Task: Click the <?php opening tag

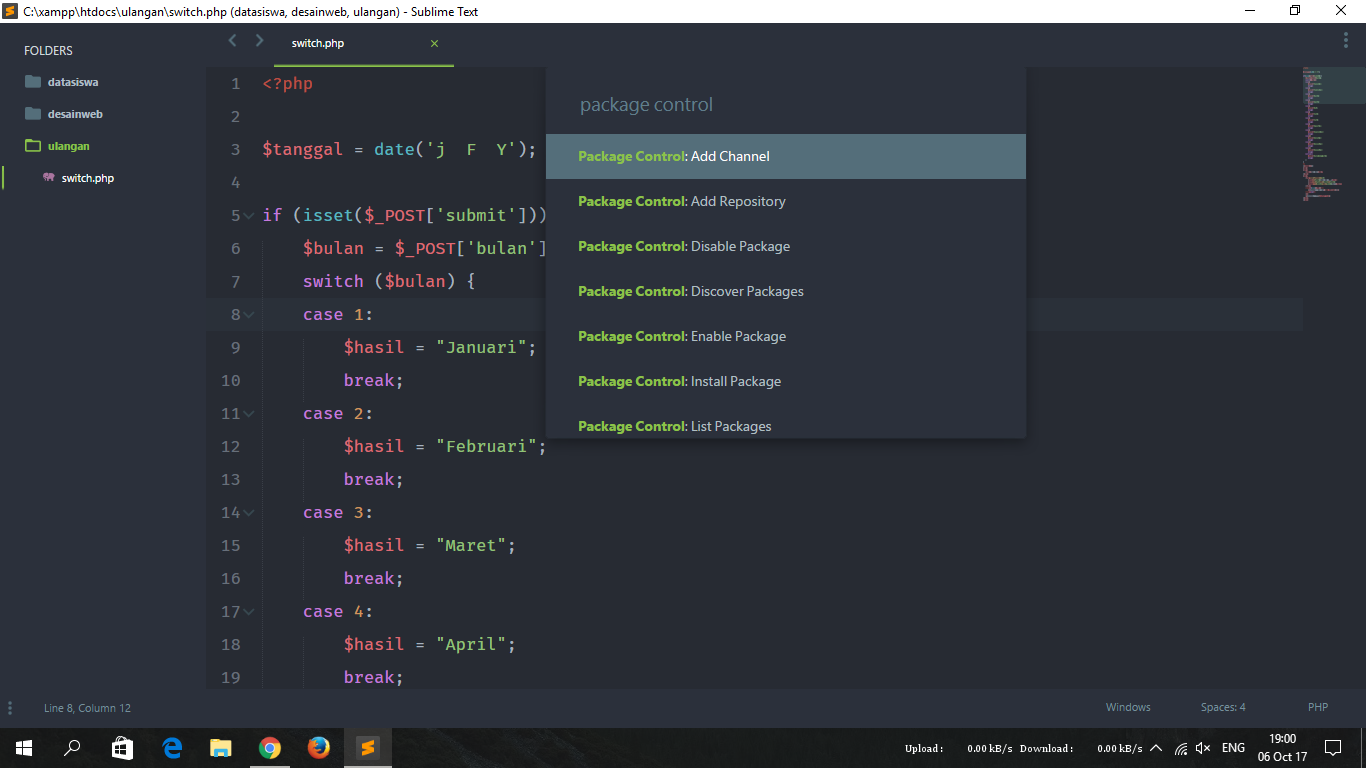Action: pyautogui.click(x=288, y=84)
